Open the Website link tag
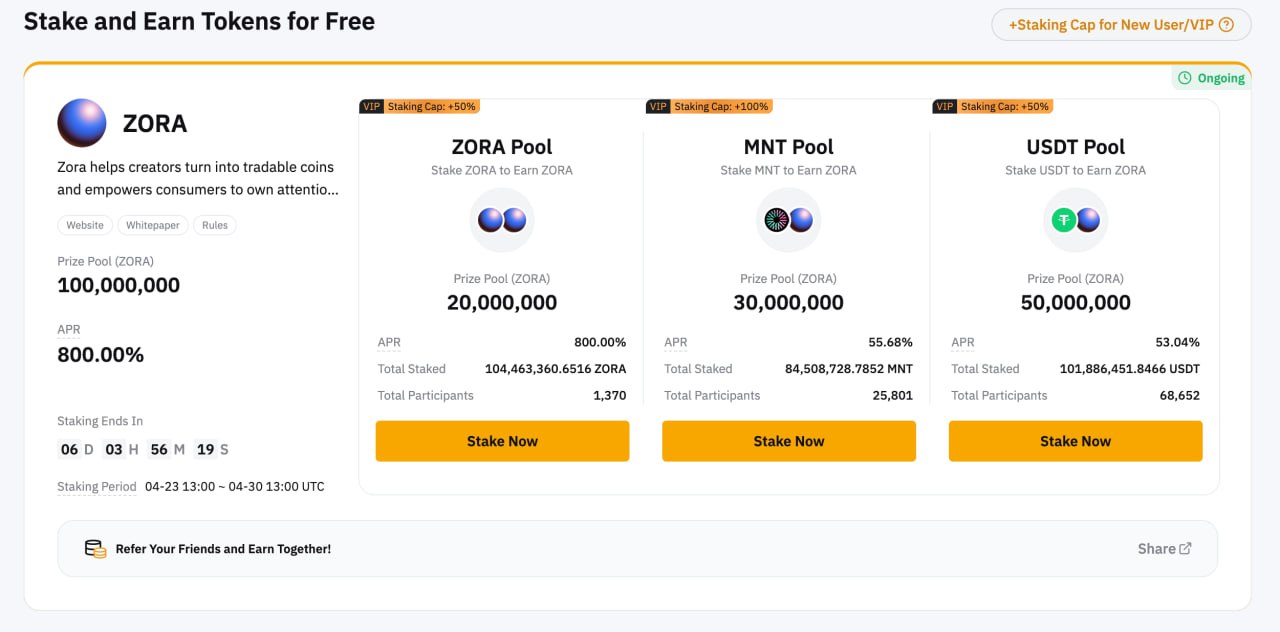1280x632 pixels. point(85,225)
